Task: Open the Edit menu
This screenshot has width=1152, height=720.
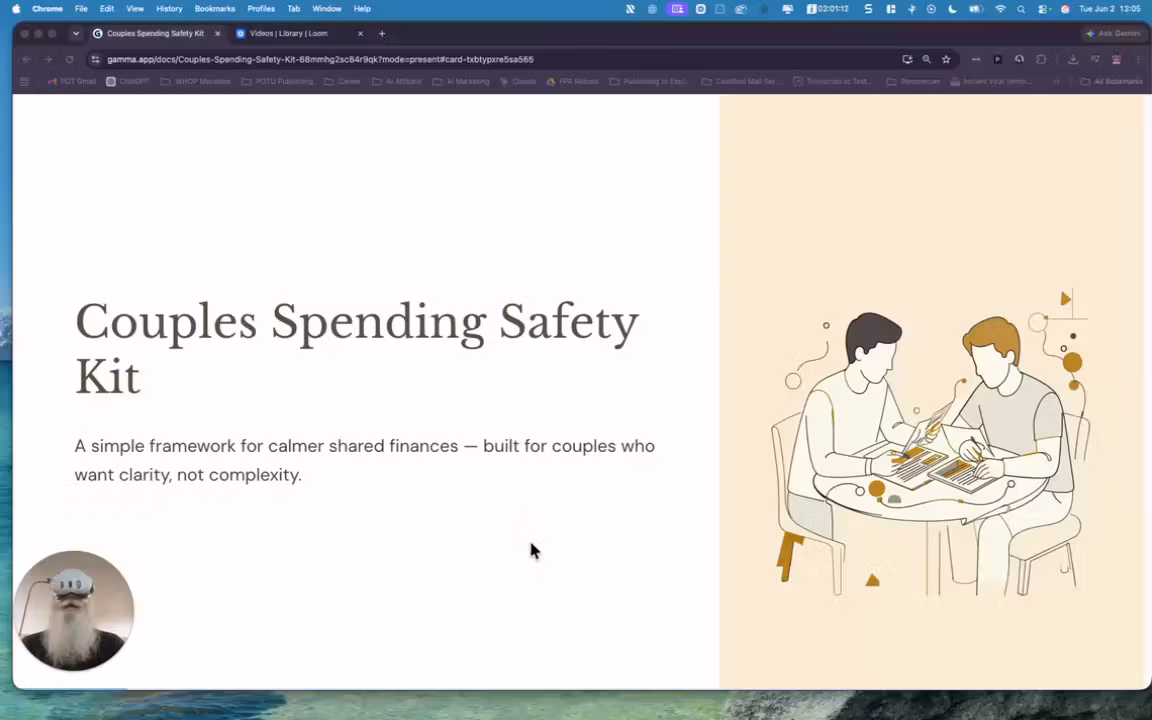Action: pos(107,9)
